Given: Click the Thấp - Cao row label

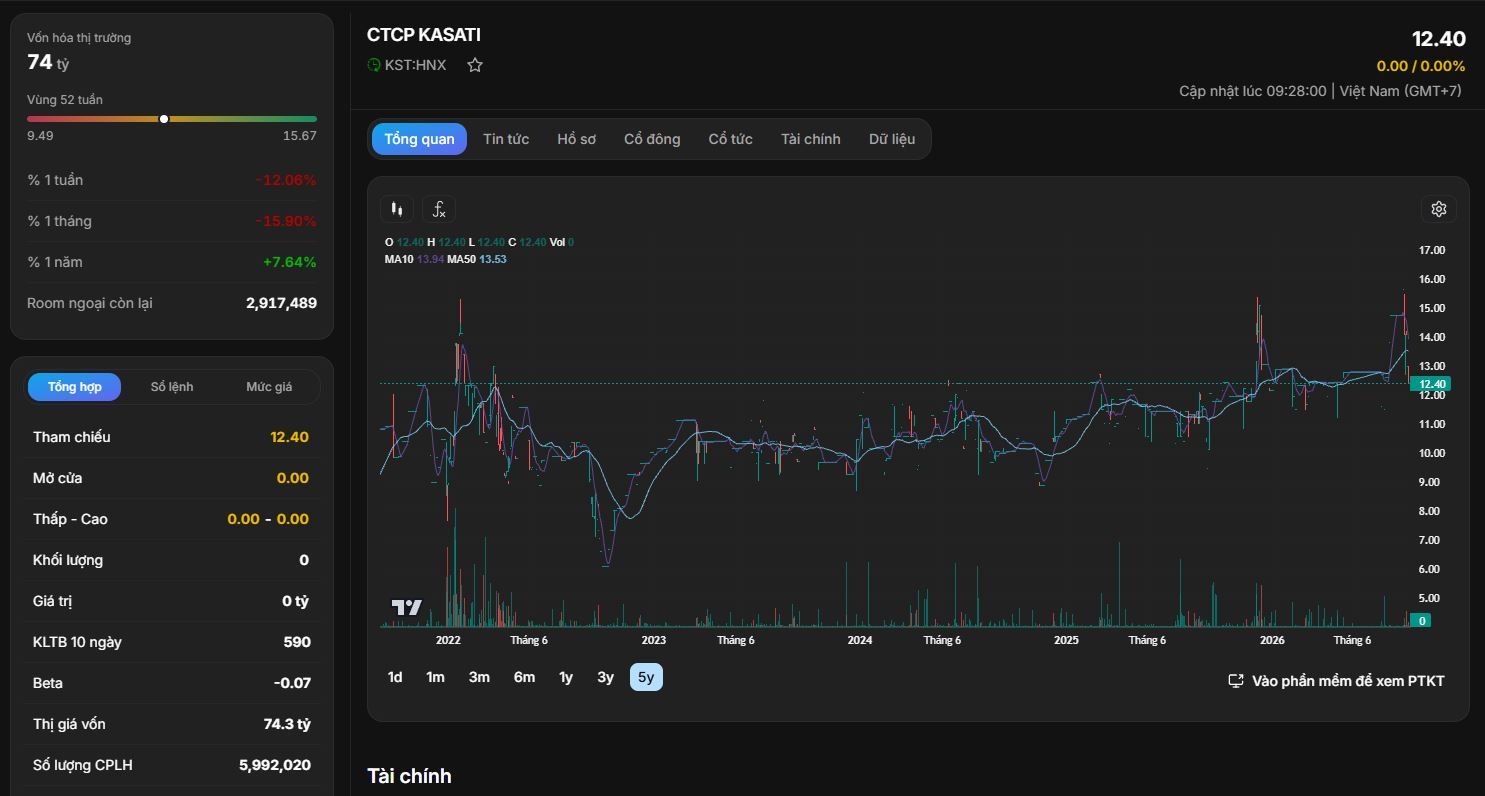Looking at the screenshot, I should (70, 519).
